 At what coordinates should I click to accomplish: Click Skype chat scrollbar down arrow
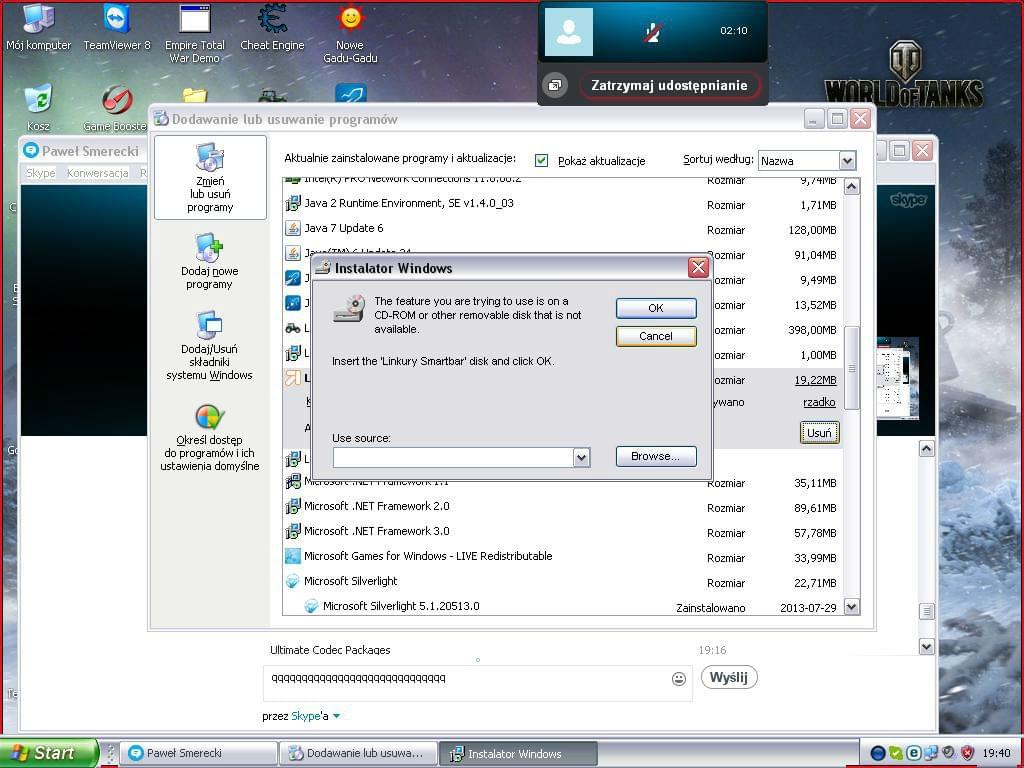pos(927,647)
